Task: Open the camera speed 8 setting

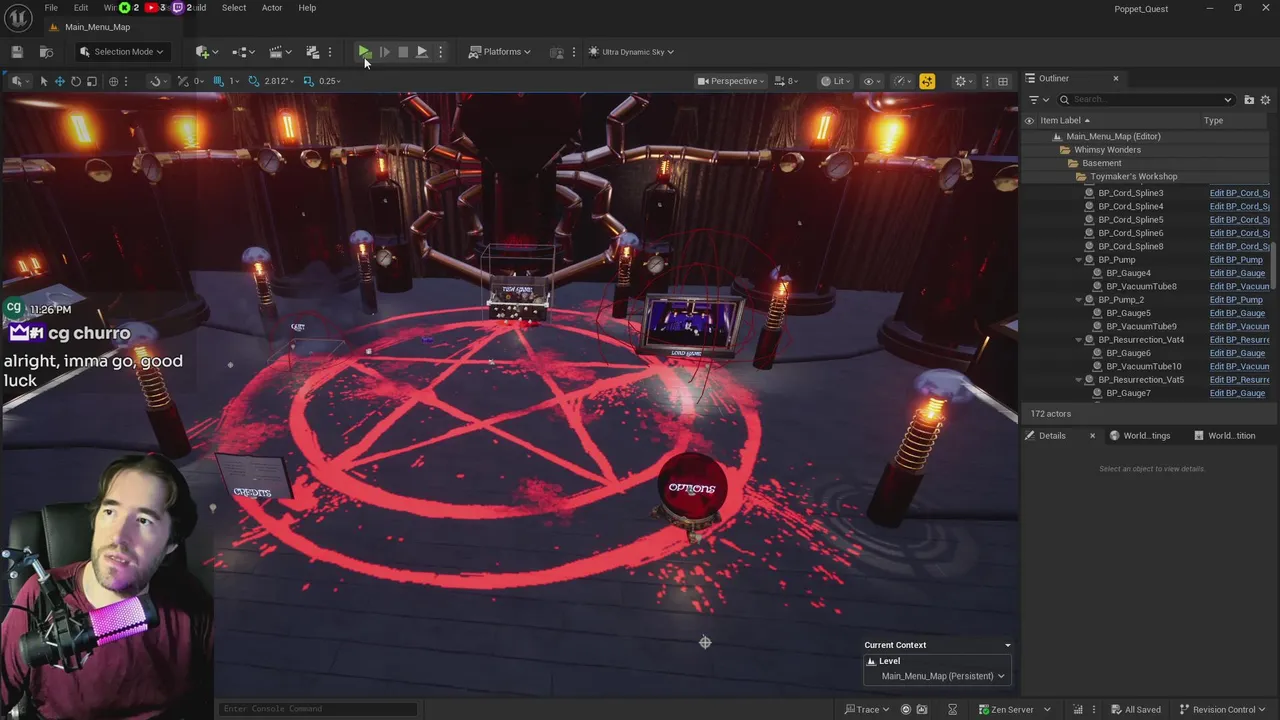Action: [x=786, y=81]
